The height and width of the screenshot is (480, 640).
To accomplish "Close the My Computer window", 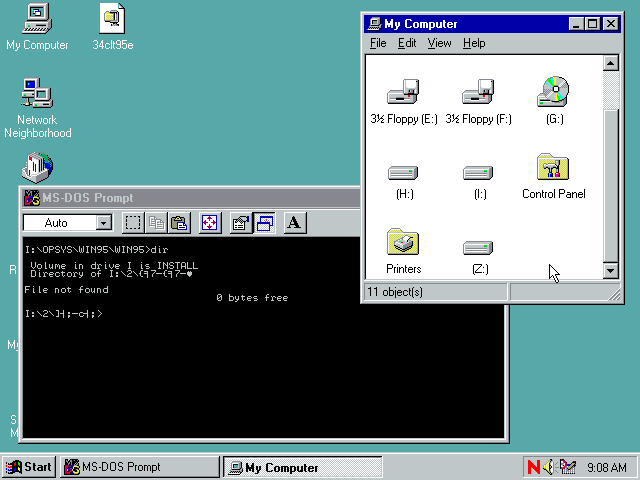I will [611, 24].
